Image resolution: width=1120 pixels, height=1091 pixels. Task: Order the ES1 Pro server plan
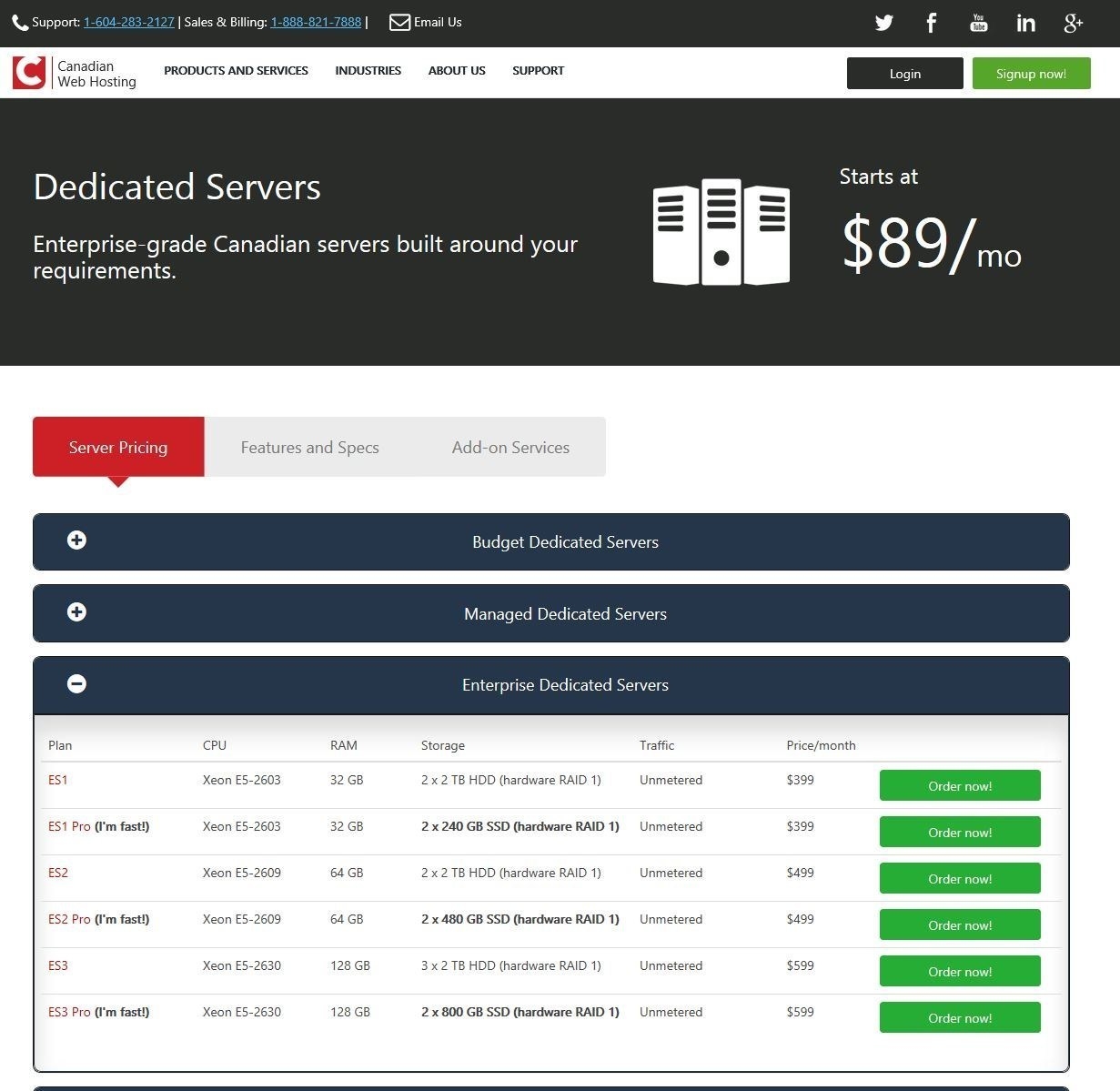click(959, 832)
